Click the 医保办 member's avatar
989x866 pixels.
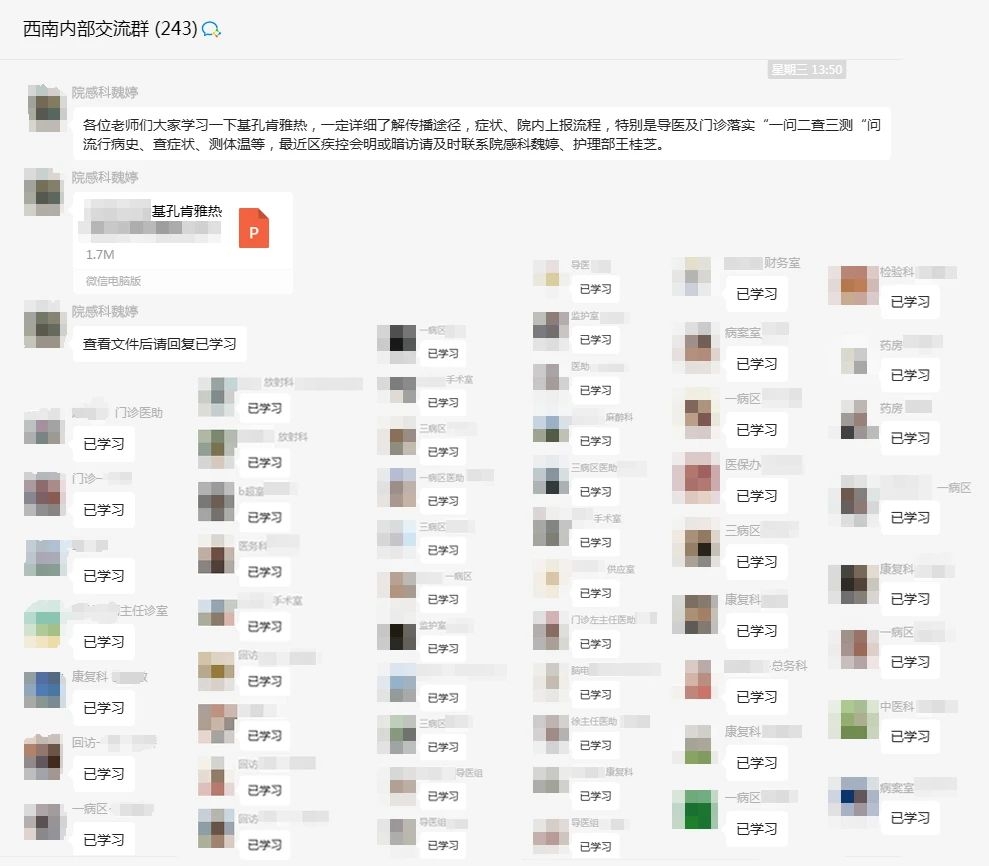[x=695, y=478]
